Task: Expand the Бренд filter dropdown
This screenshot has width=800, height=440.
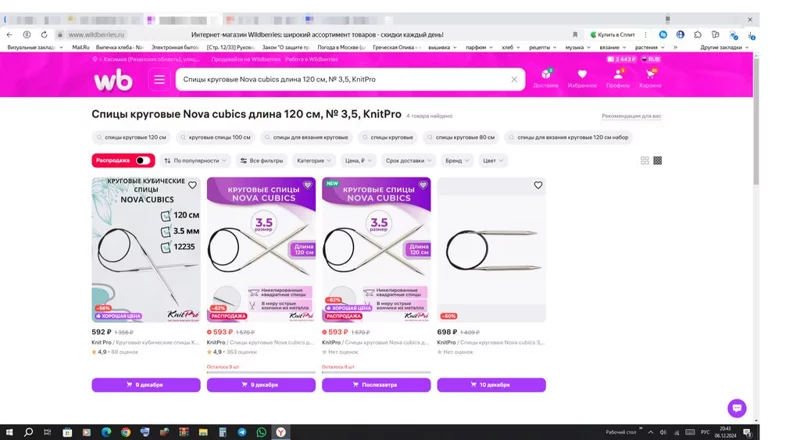Action: click(x=456, y=160)
